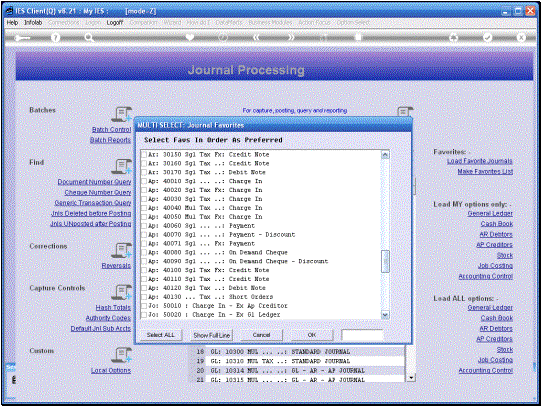Click the Find section icon
541x406 pixels.
(x=121, y=167)
